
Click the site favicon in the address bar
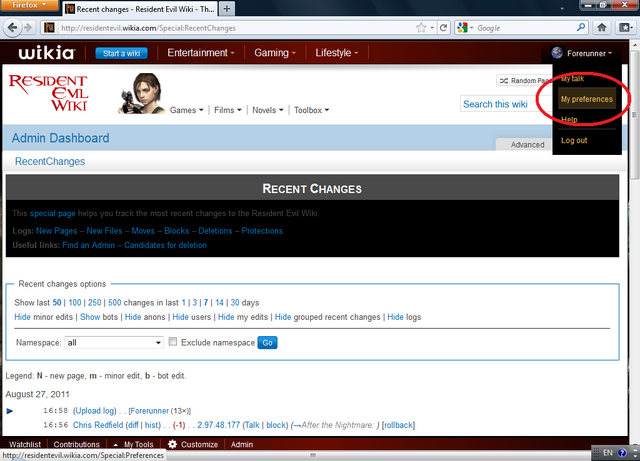[49, 28]
